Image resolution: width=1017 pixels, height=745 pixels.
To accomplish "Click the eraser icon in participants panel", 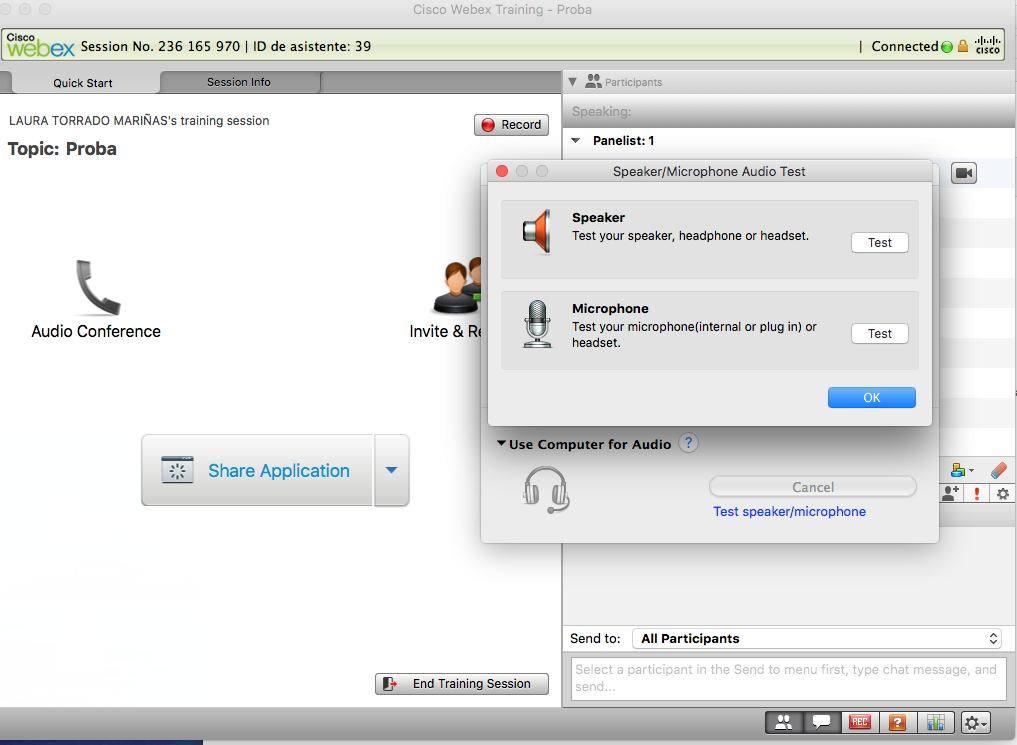I will coord(998,469).
